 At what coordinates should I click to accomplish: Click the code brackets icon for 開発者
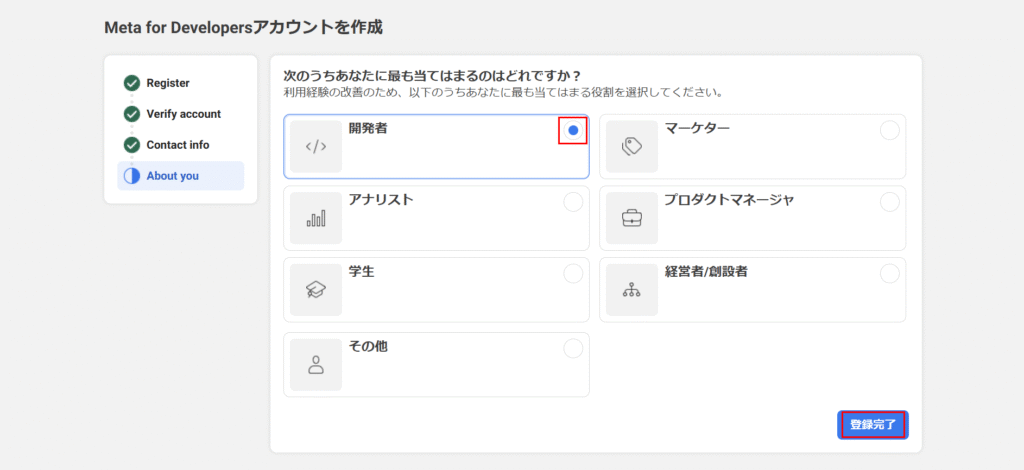tap(316, 146)
